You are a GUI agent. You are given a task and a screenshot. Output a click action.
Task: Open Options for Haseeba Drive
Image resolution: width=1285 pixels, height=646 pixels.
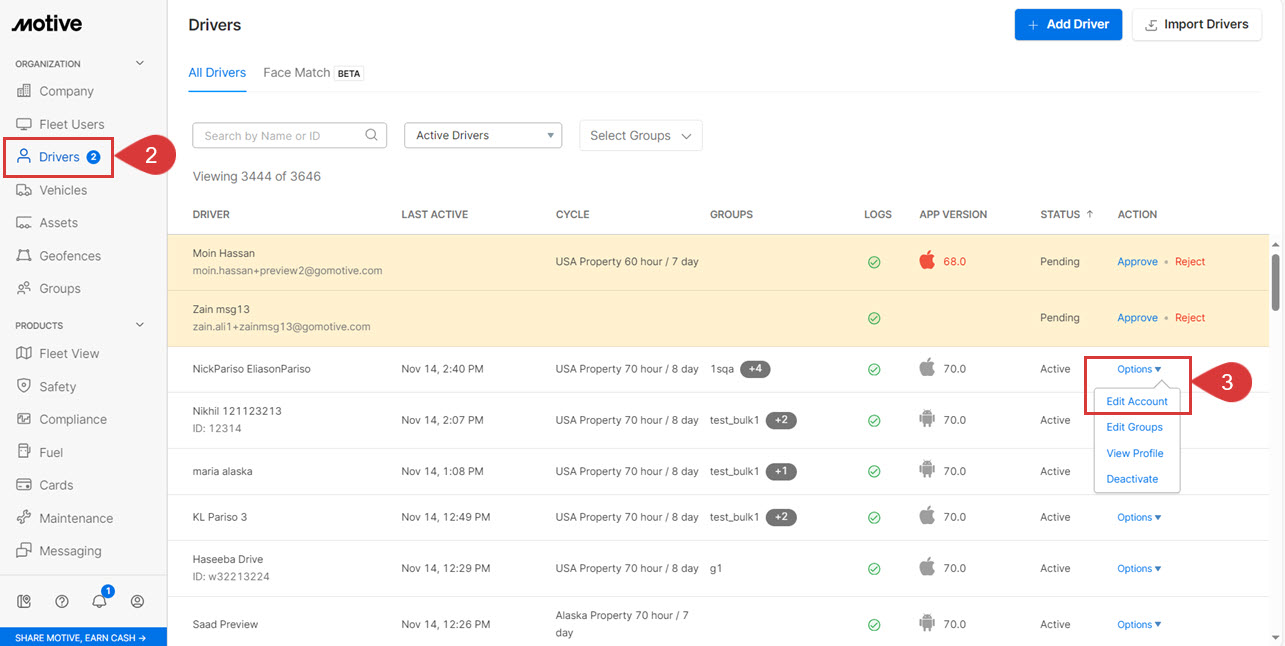point(1139,568)
